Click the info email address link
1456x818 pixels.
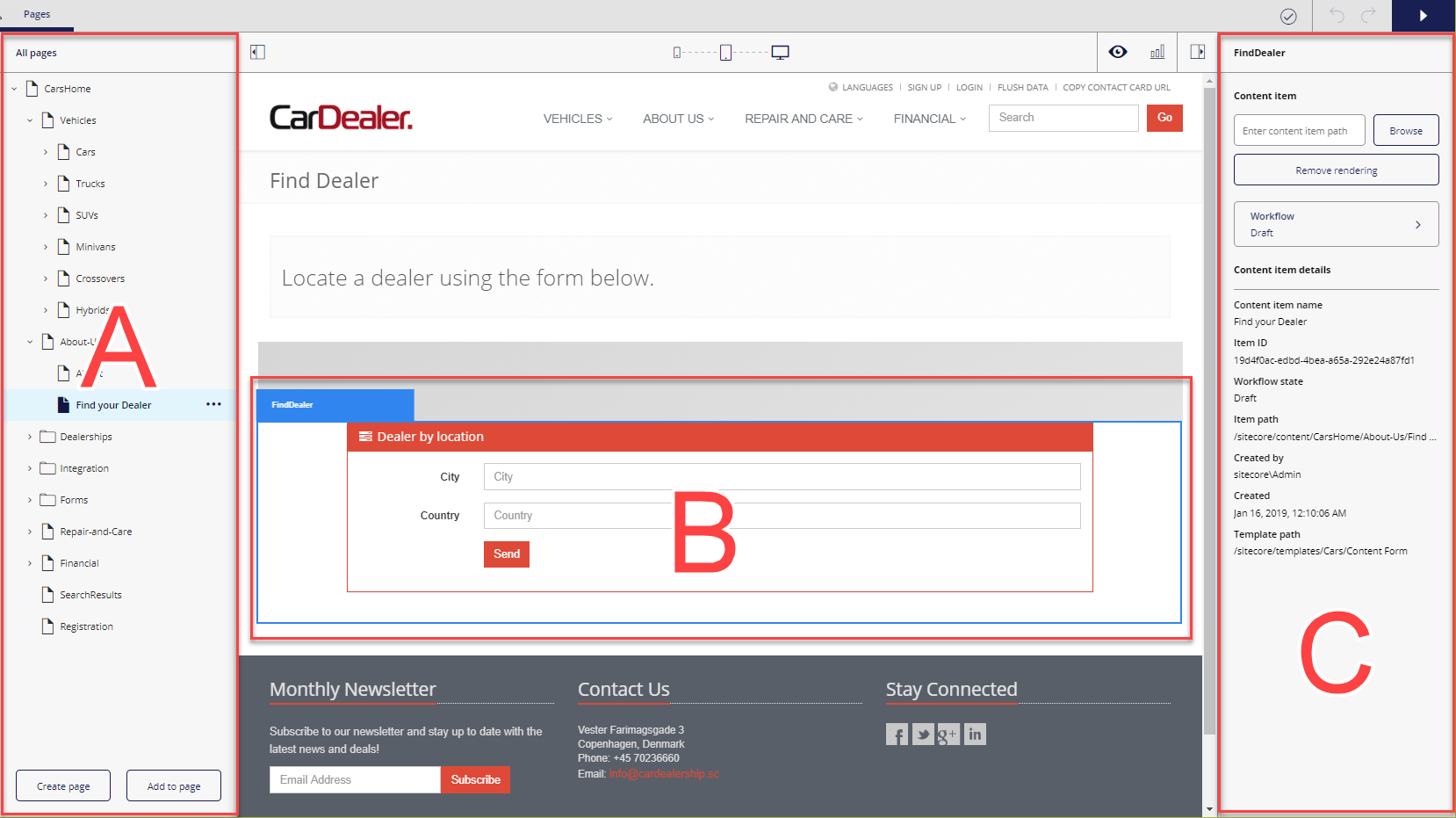pyautogui.click(x=664, y=774)
